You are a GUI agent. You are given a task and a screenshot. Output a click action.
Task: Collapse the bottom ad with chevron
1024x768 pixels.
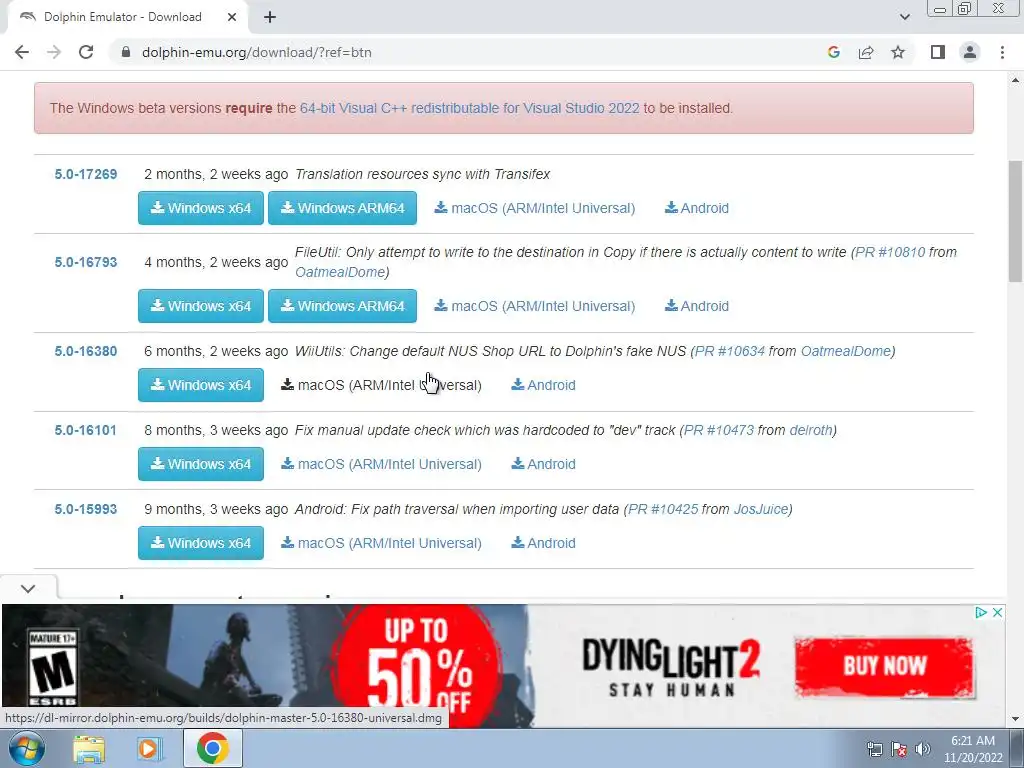pos(28,588)
